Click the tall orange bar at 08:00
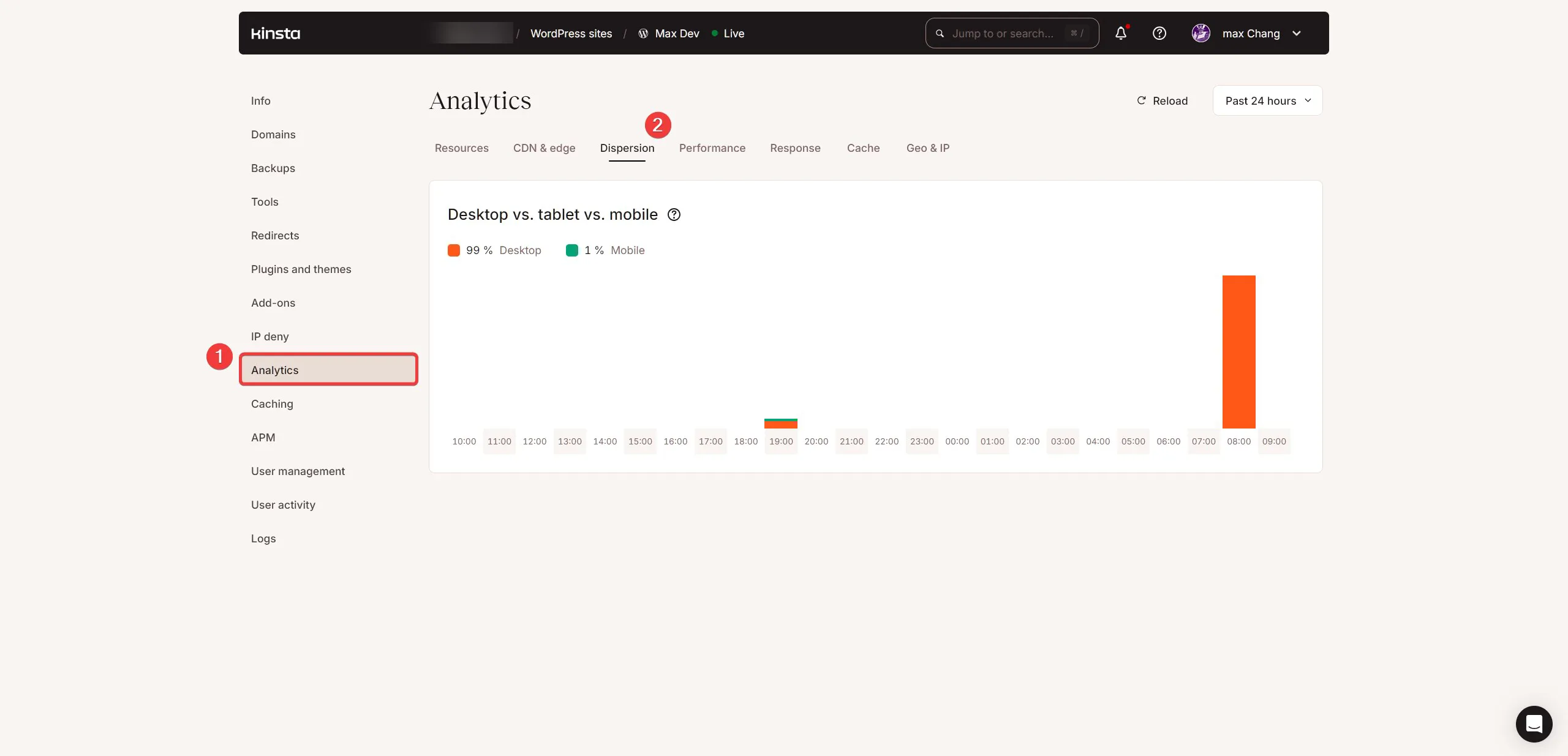This screenshot has width=1568, height=756. (x=1238, y=352)
